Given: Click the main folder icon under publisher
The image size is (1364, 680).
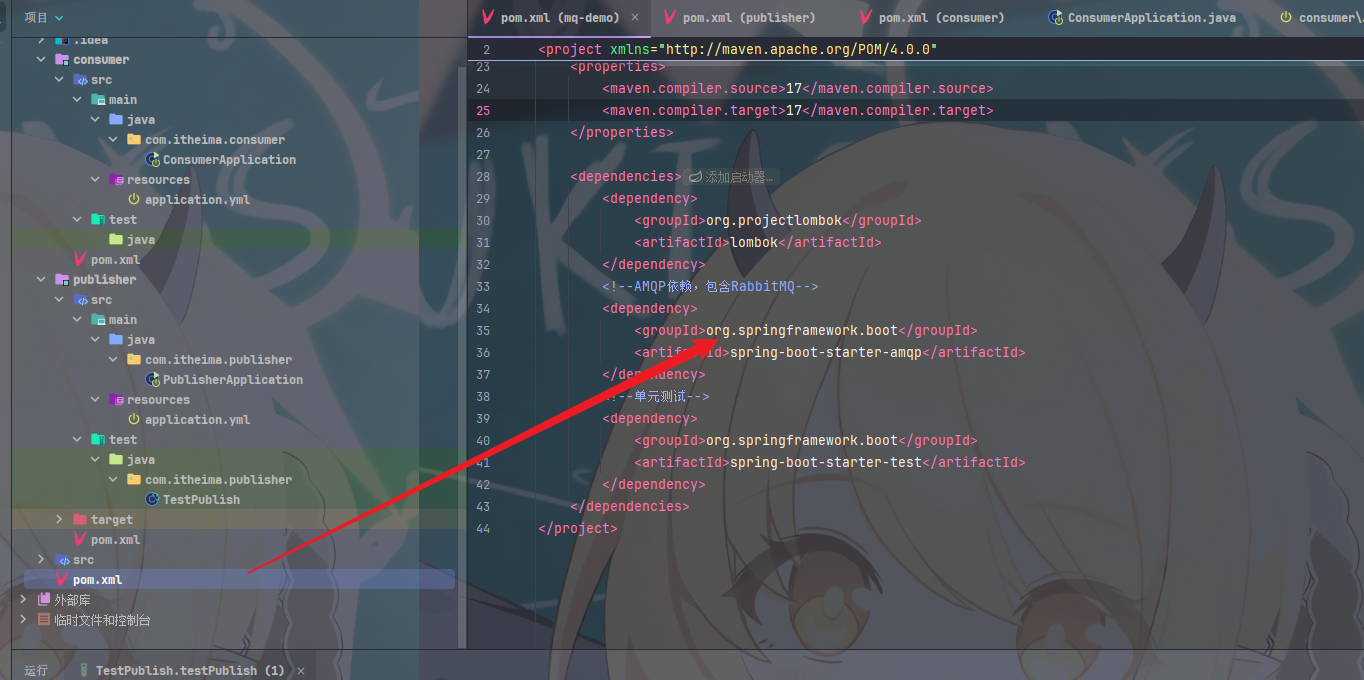Looking at the screenshot, I should click(98, 320).
